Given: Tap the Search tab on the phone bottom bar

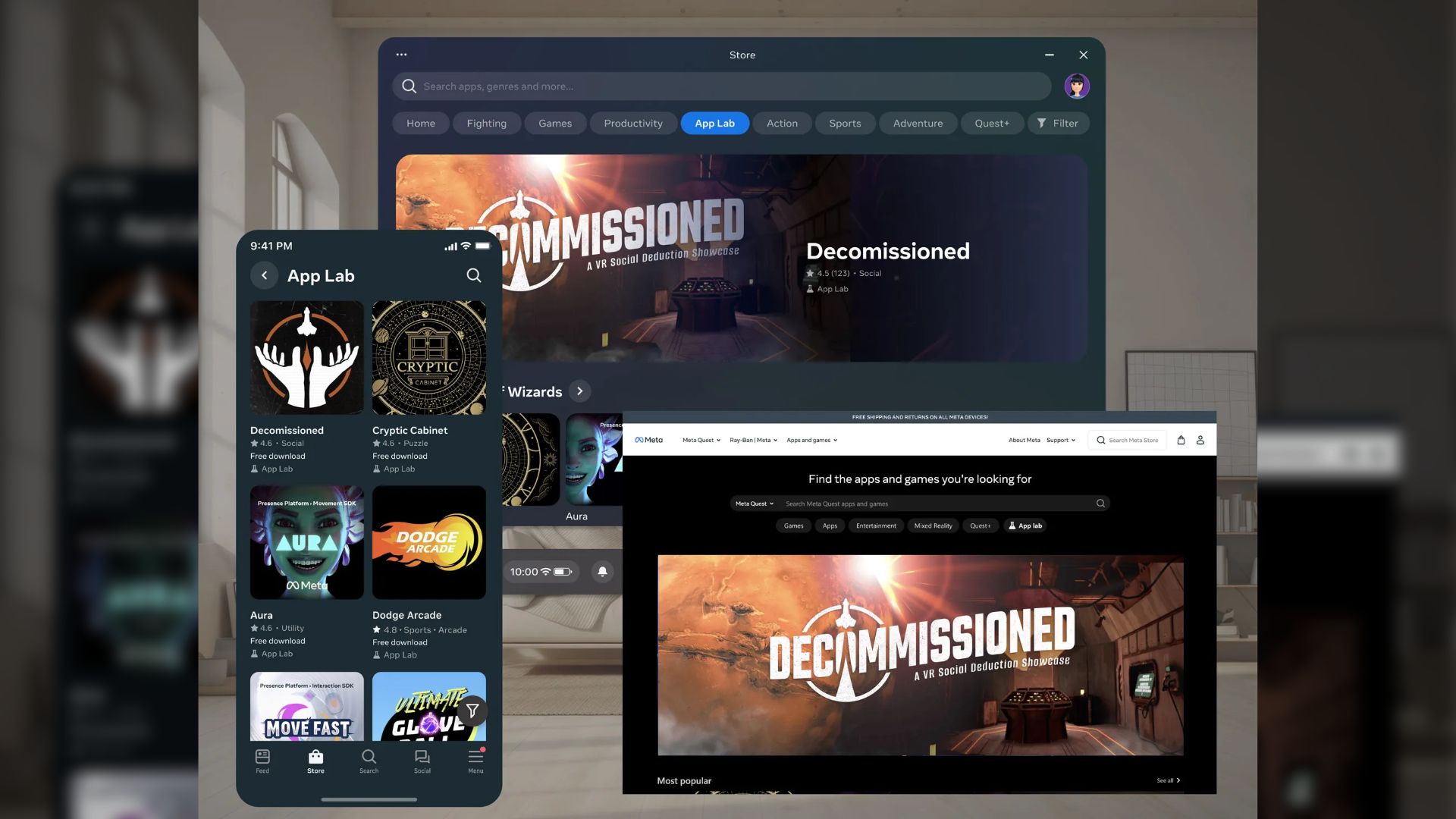Looking at the screenshot, I should pyautogui.click(x=369, y=761).
